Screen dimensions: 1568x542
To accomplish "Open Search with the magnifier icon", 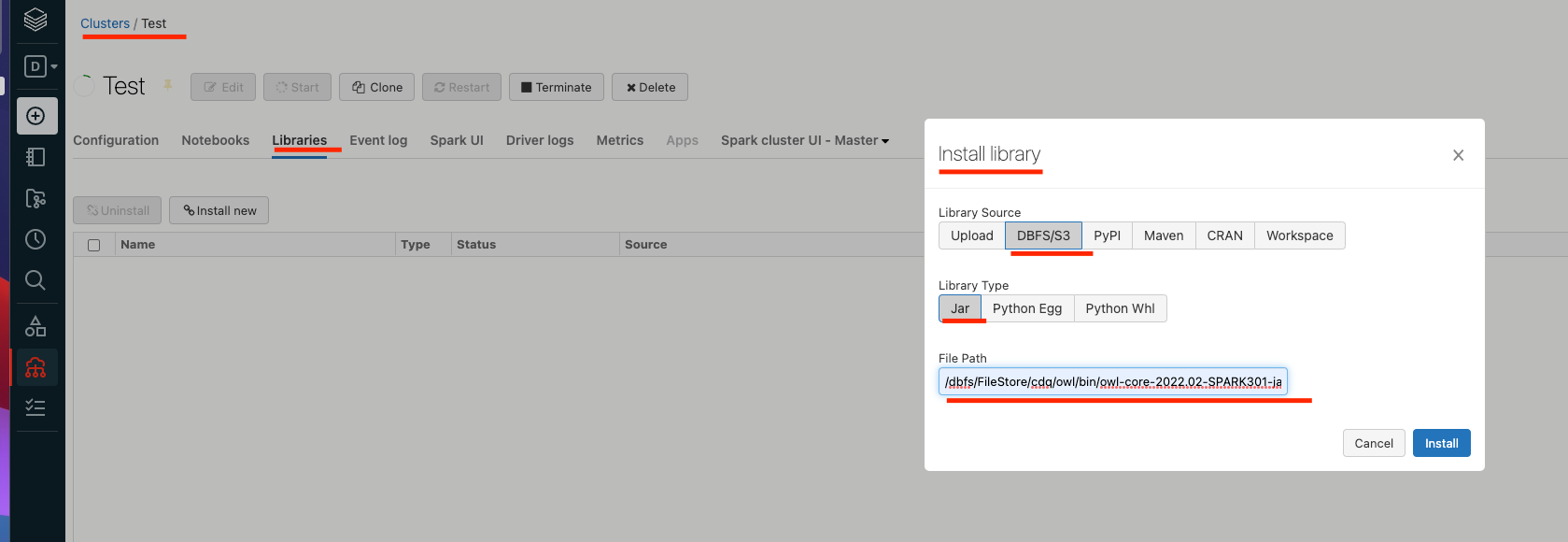I will pos(35,280).
